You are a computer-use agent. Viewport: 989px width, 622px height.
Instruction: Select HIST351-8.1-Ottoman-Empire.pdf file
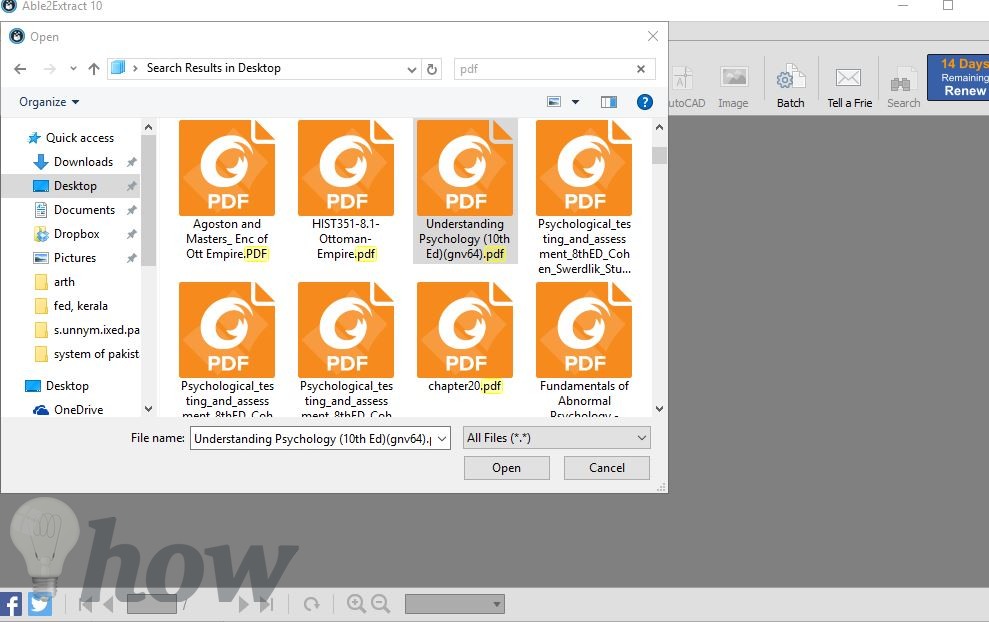(x=346, y=191)
